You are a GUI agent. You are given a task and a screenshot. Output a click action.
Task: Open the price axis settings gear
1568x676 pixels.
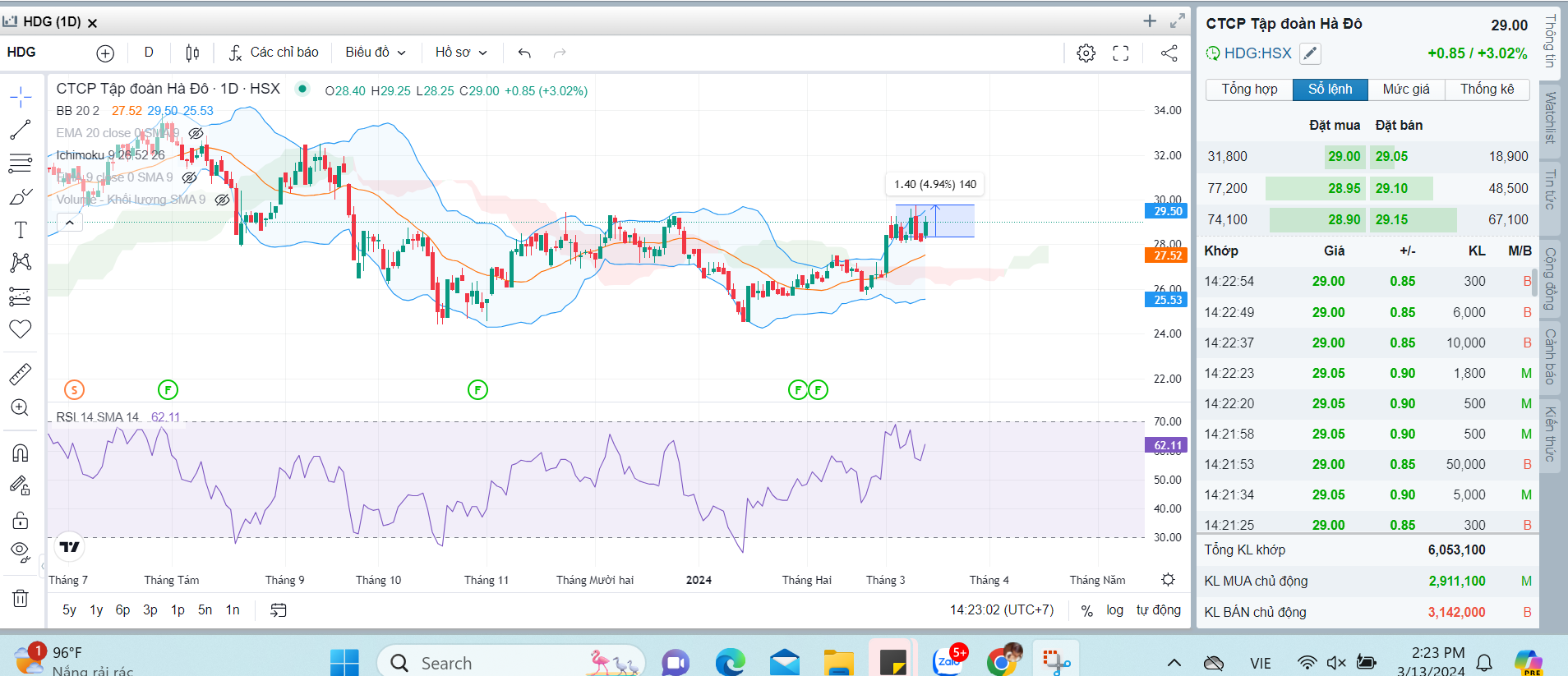[1168, 580]
